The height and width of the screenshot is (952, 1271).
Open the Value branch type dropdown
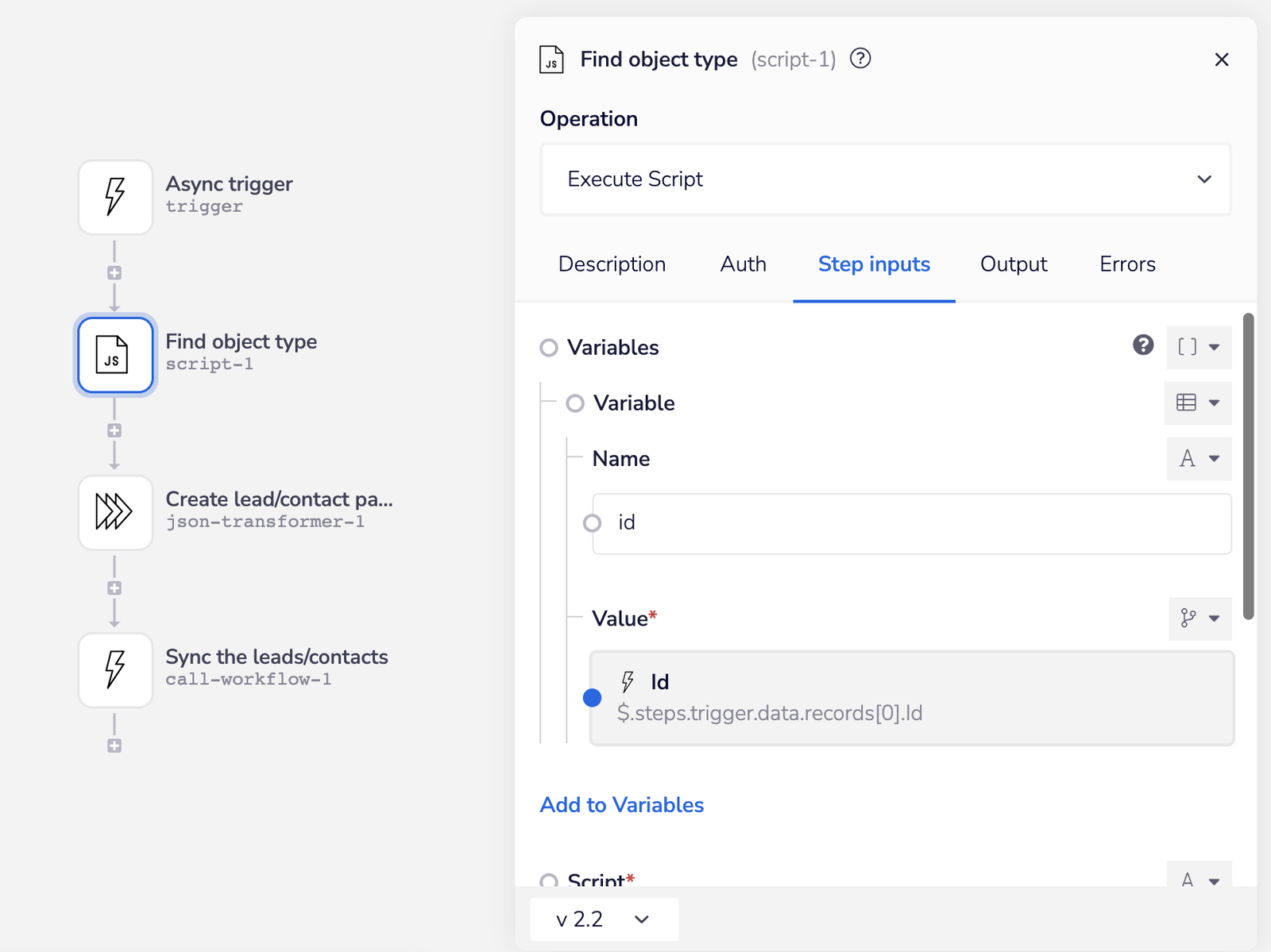pos(1200,619)
